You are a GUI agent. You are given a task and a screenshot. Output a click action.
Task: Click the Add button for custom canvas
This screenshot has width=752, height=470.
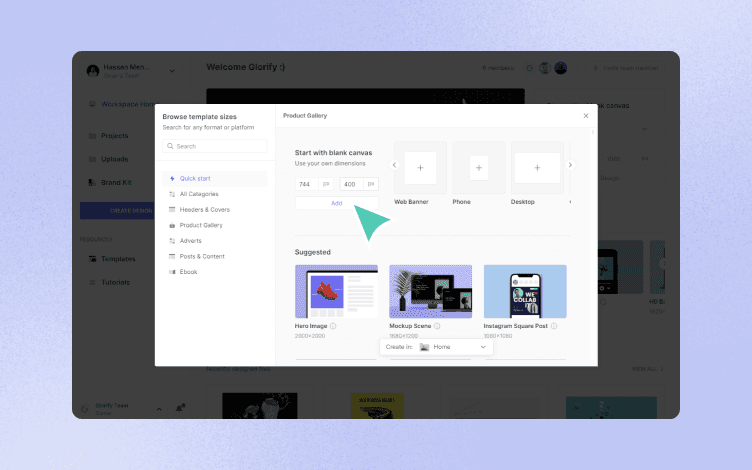pos(337,203)
